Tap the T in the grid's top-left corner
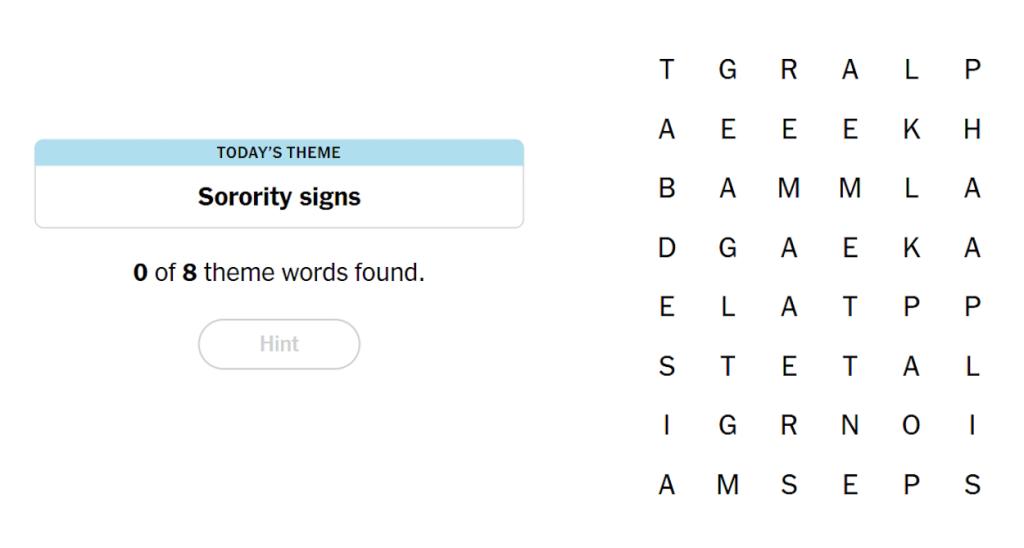The width and height of the screenshot is (1024, 548). click(667, 70)
